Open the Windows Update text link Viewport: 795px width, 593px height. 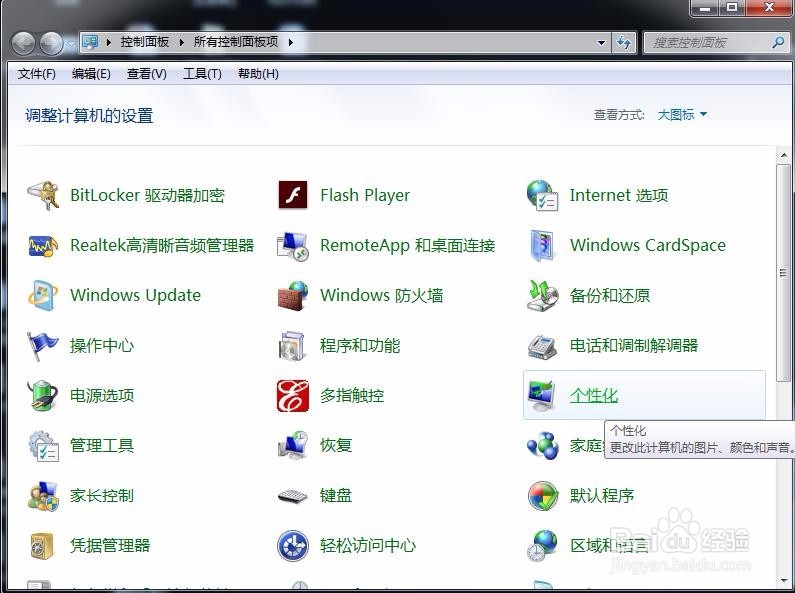pos(135,295)
